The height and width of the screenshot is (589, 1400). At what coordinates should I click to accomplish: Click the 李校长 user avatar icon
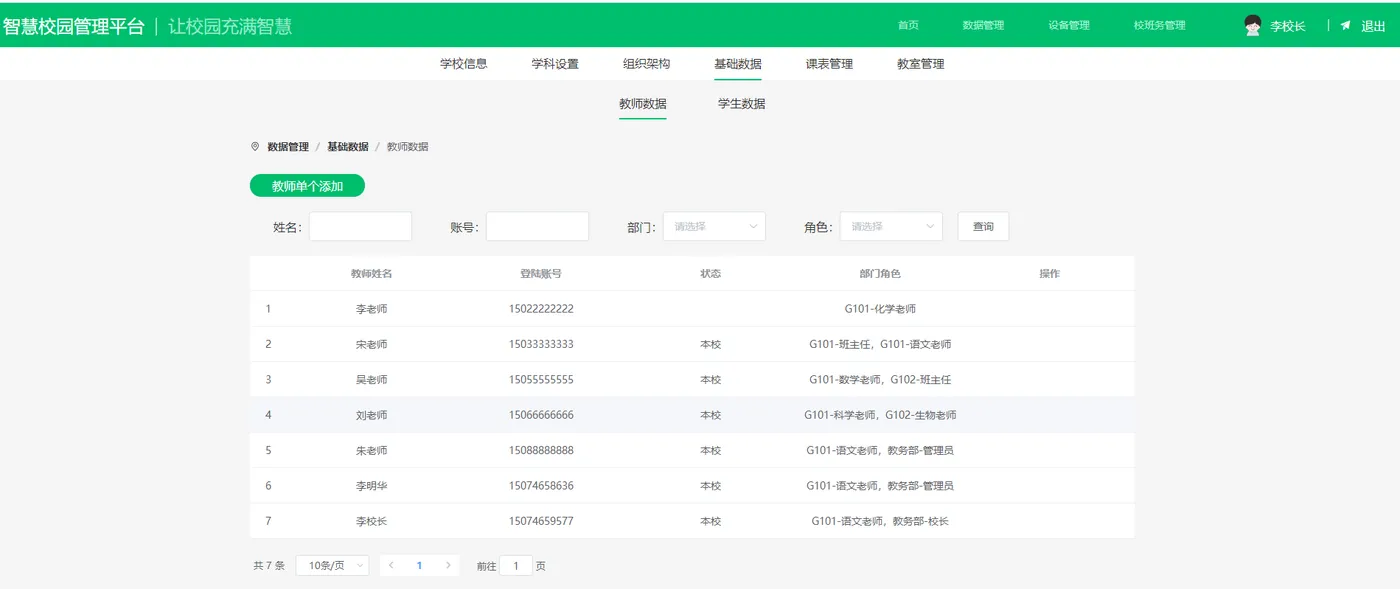tap(1251, 25)
